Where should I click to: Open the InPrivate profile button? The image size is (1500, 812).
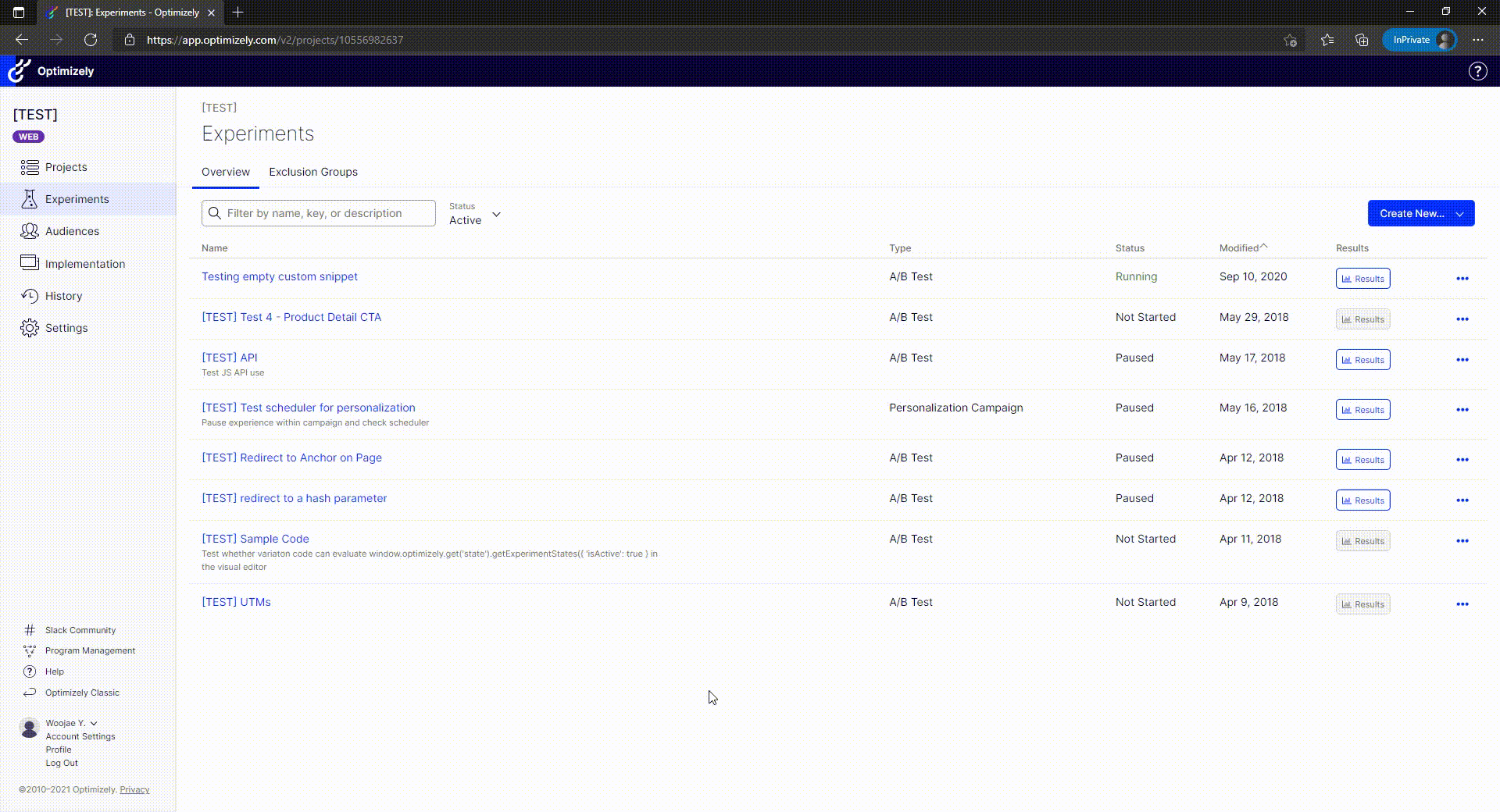1419,40
